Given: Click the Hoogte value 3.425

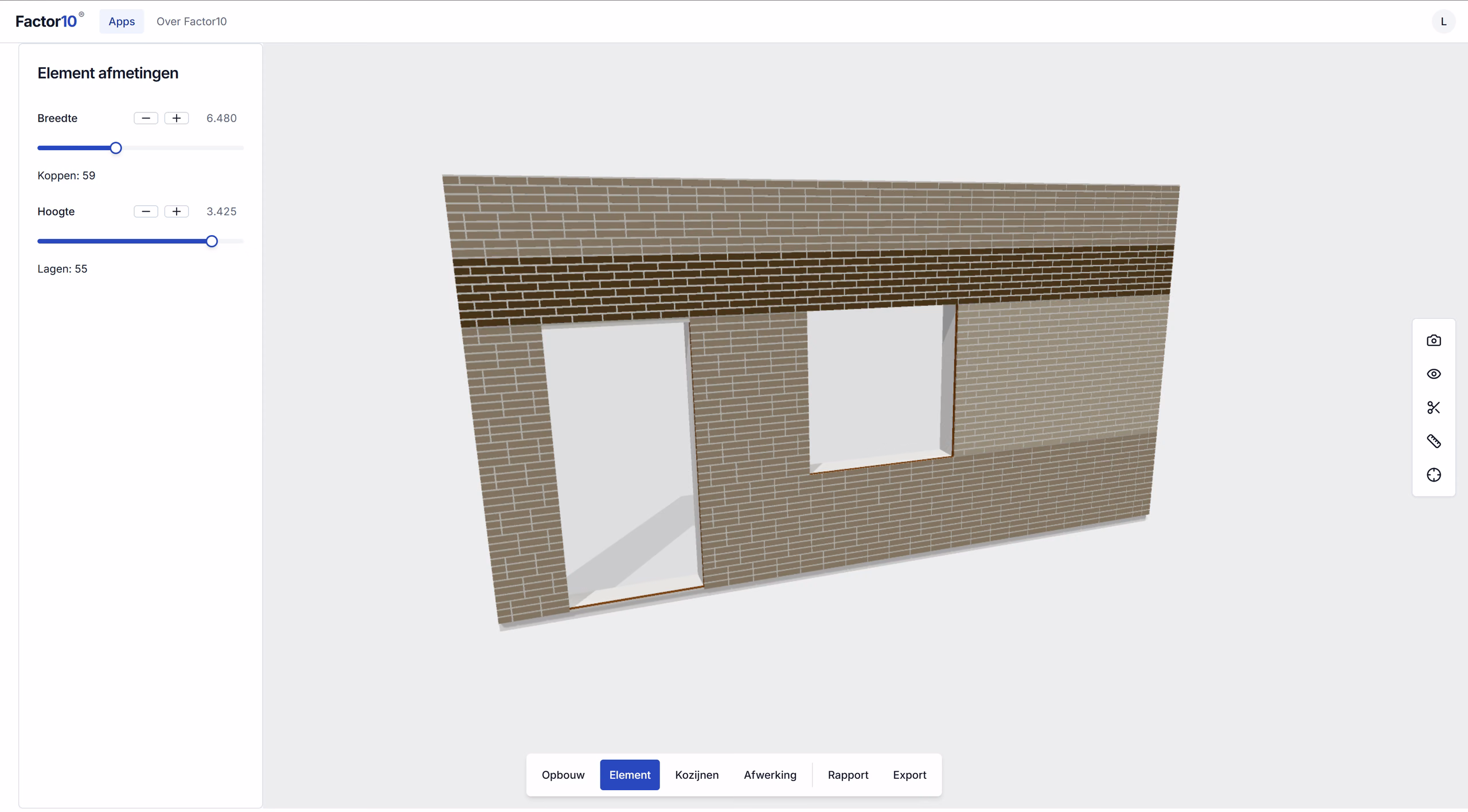Looking at the screenshot, I should pyautogui.click(x=221, y=212).
